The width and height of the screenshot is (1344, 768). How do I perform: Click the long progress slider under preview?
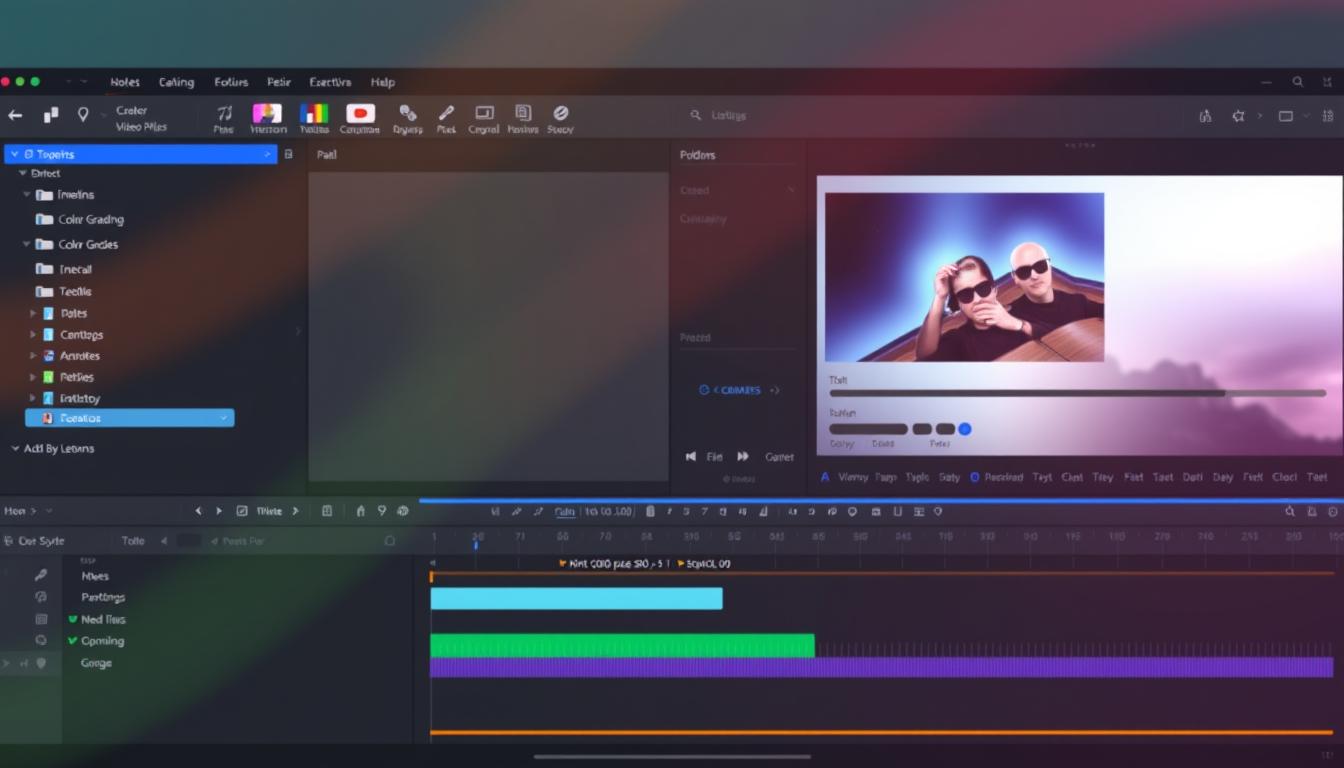(x=1078, y=394)
